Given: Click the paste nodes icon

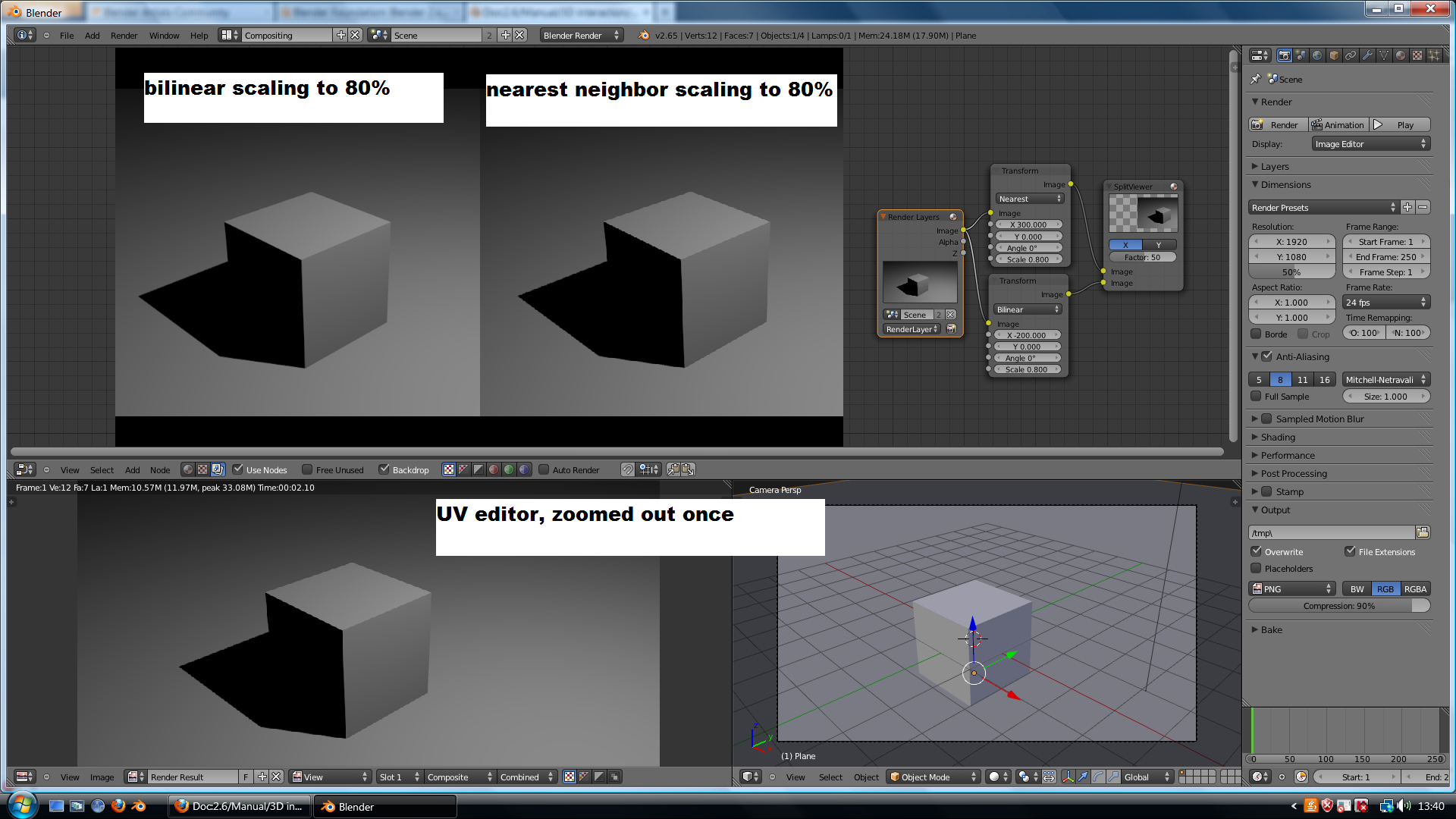Looking at the screenshot, I should [x=688, y=469].
